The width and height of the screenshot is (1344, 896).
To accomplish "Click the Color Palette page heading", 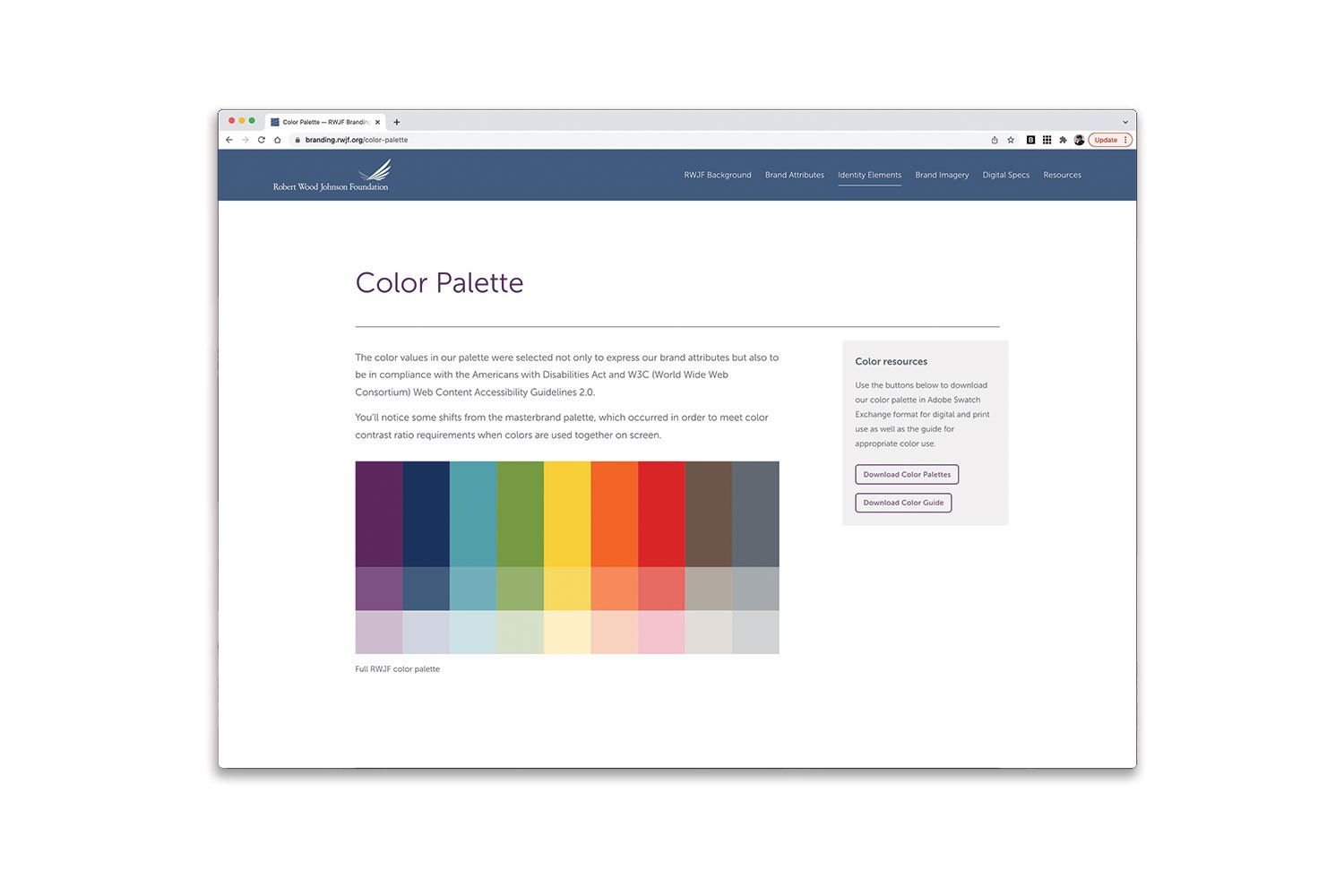I will point(439,282).
